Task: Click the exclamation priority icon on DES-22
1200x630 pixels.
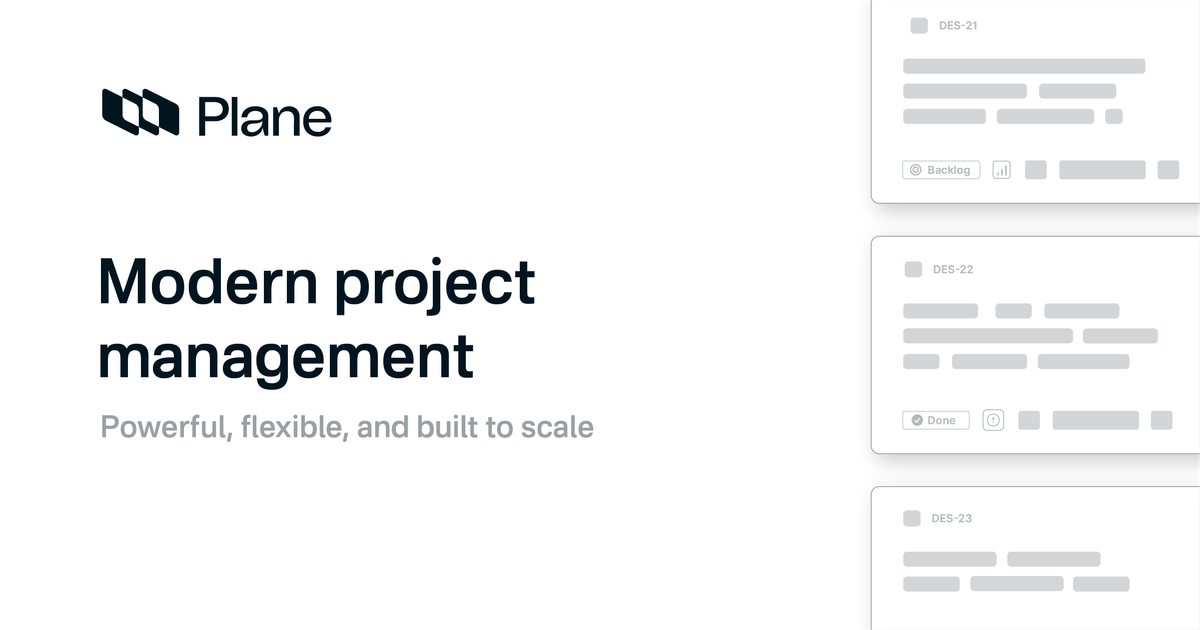Action: click(993, 421)
